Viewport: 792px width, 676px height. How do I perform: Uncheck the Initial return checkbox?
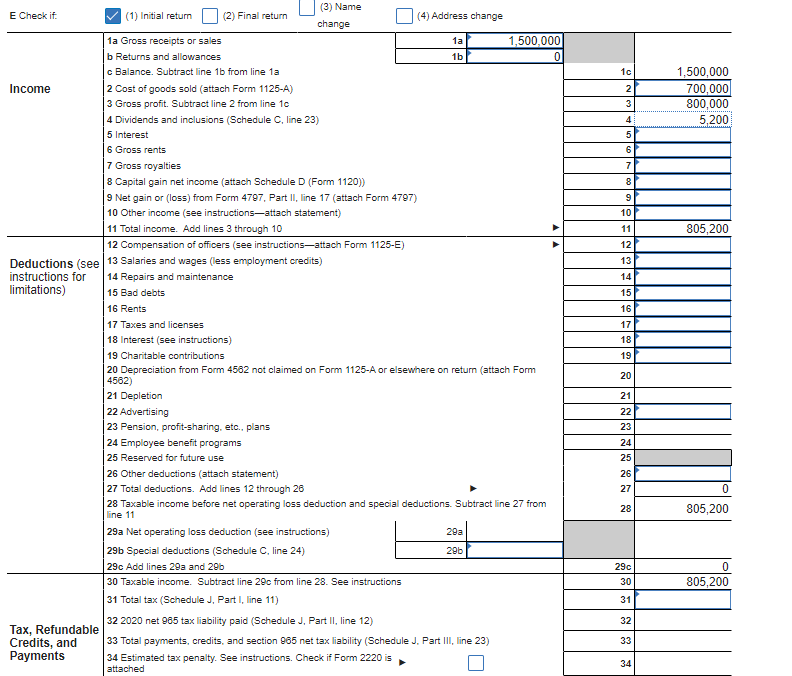113,16
